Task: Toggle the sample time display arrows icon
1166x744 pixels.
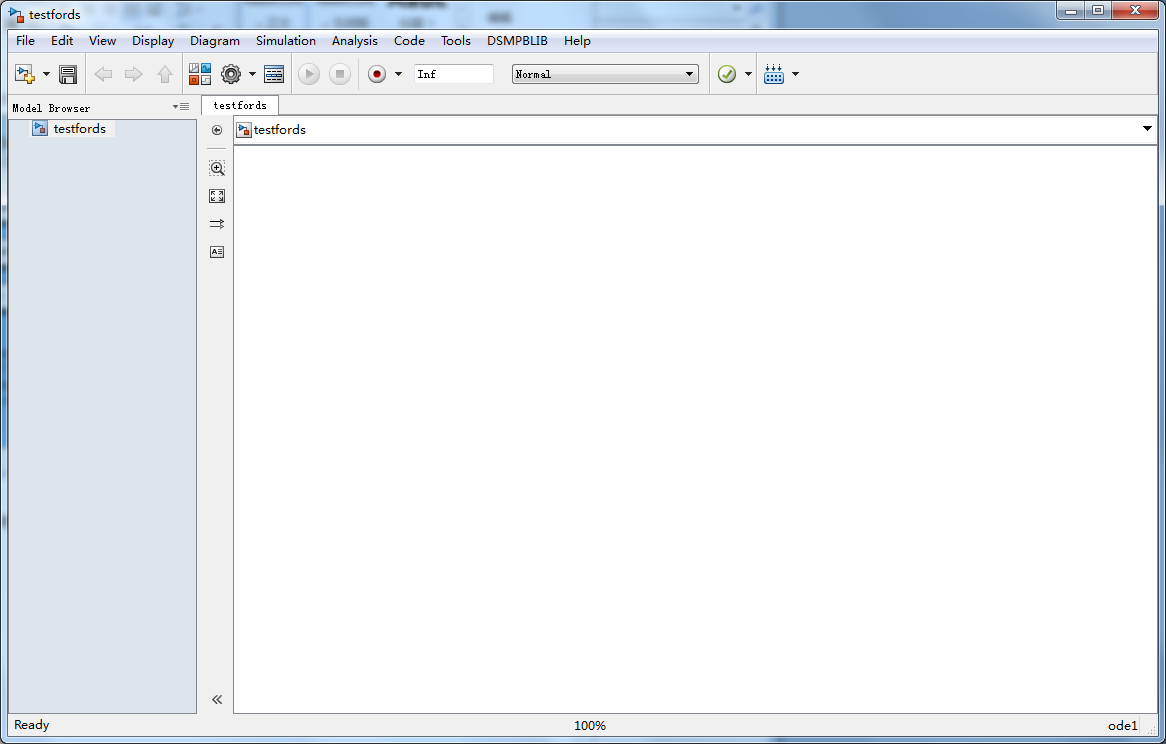Action: click(x=216, y=224)
